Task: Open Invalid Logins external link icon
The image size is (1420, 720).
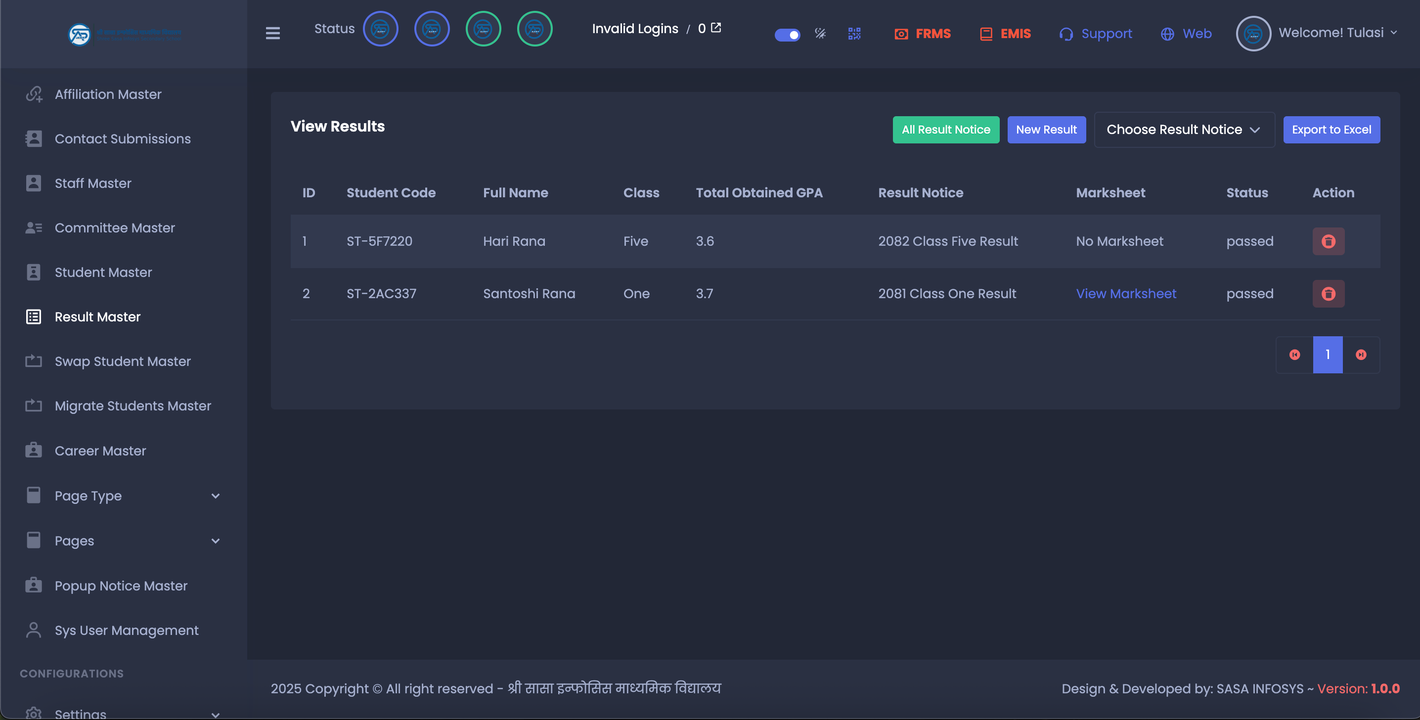Action: tap(716, 28)
